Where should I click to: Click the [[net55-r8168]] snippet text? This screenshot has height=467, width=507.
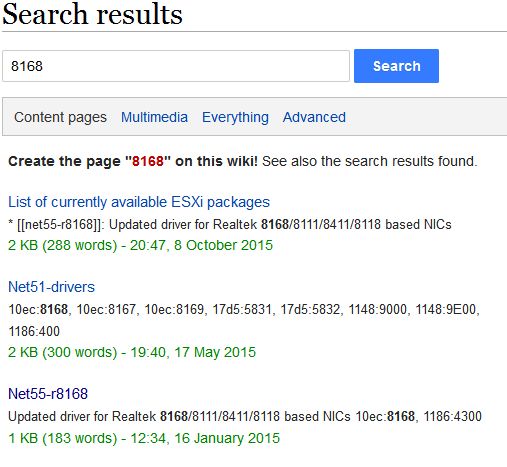click(x=59, y=224)
